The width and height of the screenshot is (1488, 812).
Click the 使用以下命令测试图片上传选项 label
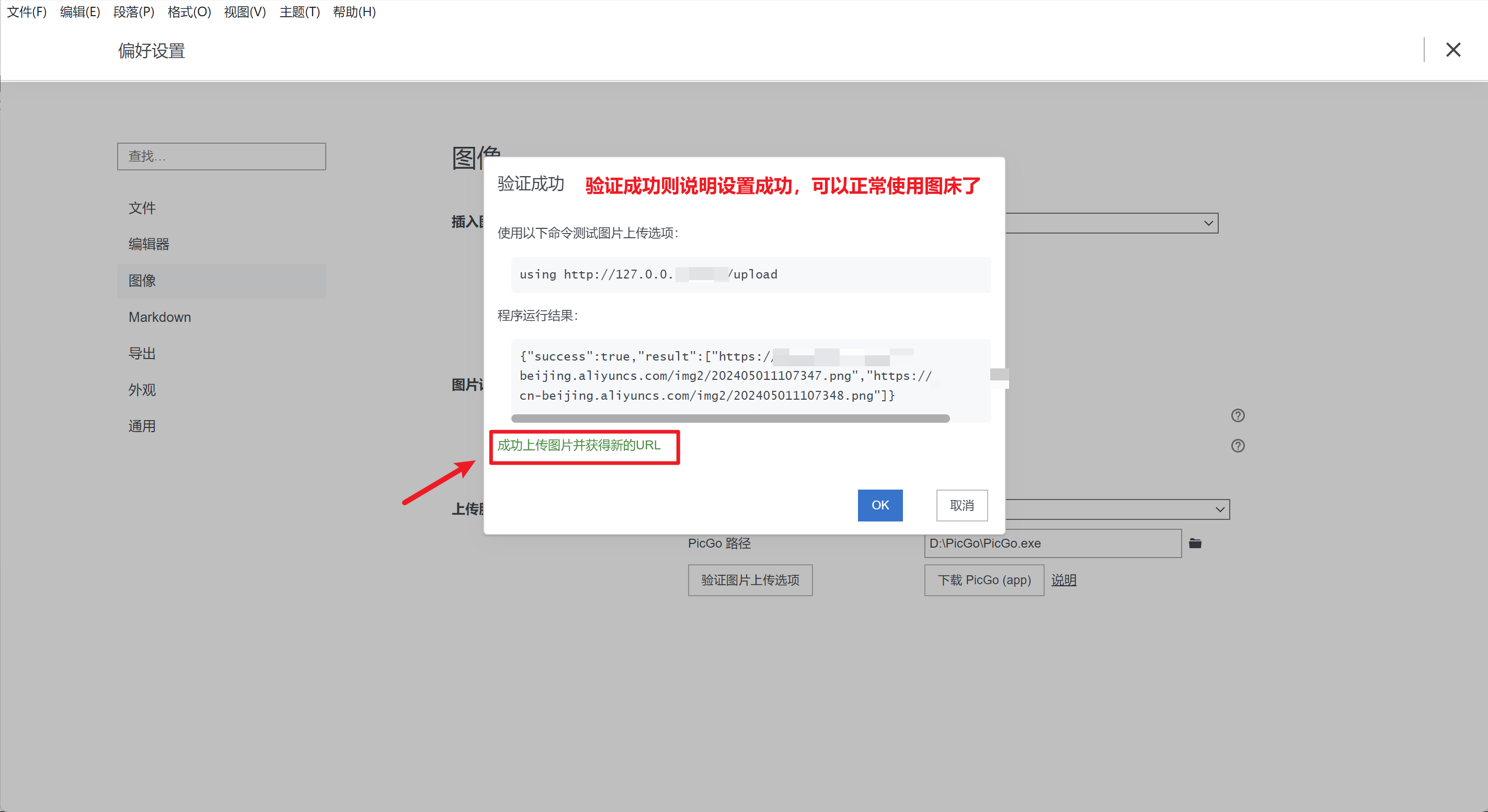coord(588,233)
